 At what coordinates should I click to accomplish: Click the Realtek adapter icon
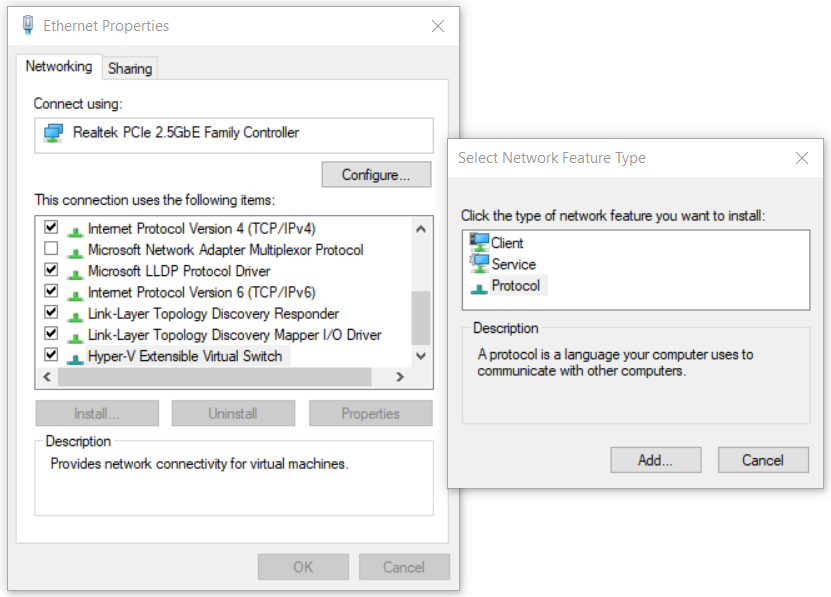click(53, 133)
